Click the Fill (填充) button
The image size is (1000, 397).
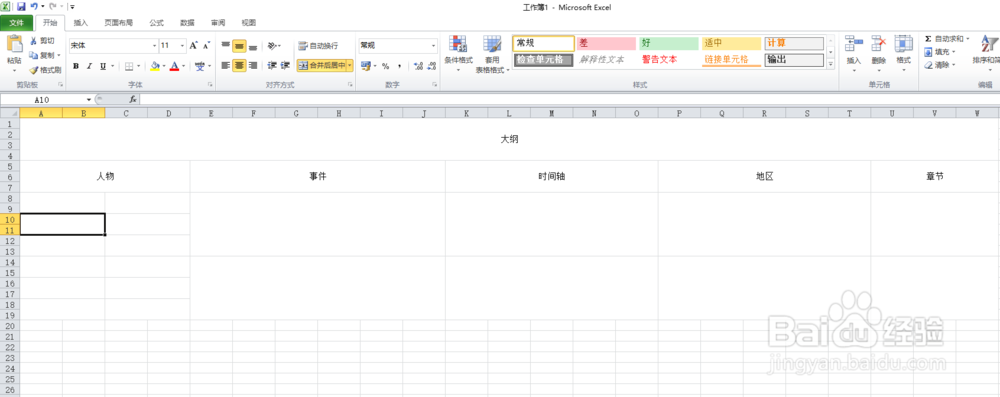click(938, 52)
